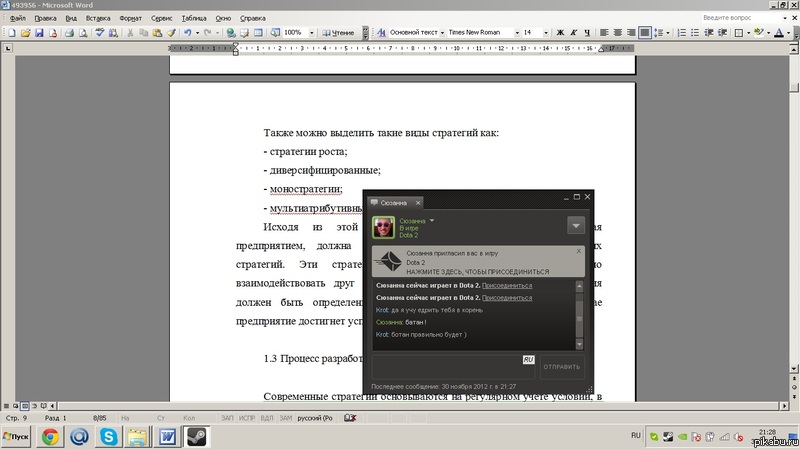Launch Google Chrome from the taskbar
This screenshot has height=449, width=800.
[x=50, y=437]
